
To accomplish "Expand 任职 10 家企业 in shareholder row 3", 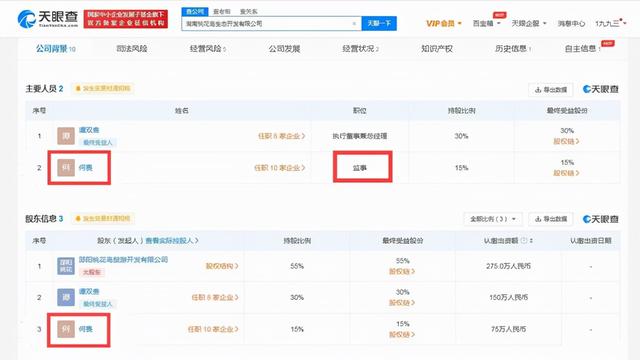I will click(x=213, y=329).
